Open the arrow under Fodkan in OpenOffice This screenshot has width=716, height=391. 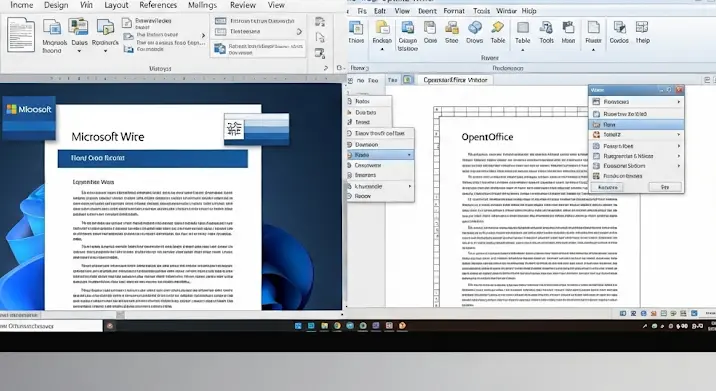point(382,49)
